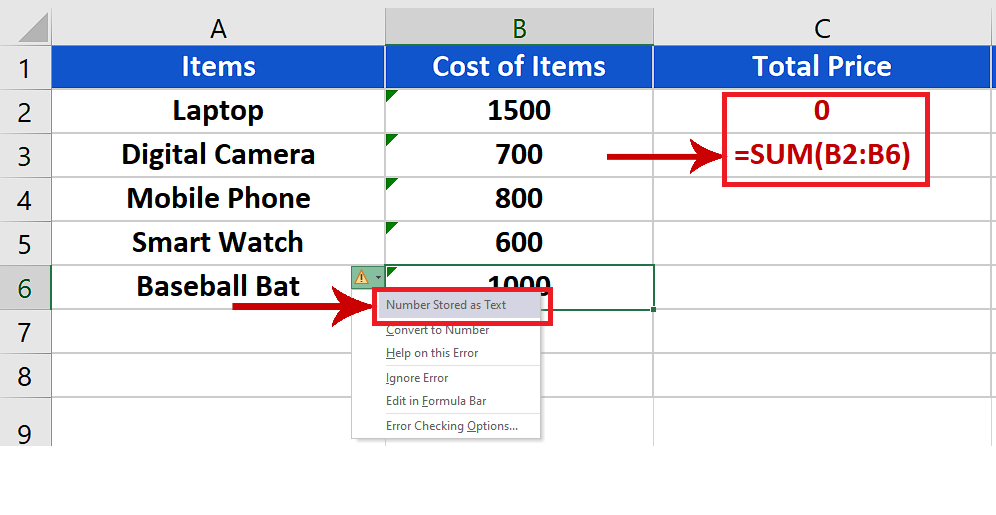This screenshot has width=996, height=515.
Task: Select the Laptop cell
Action: point(218,111)
